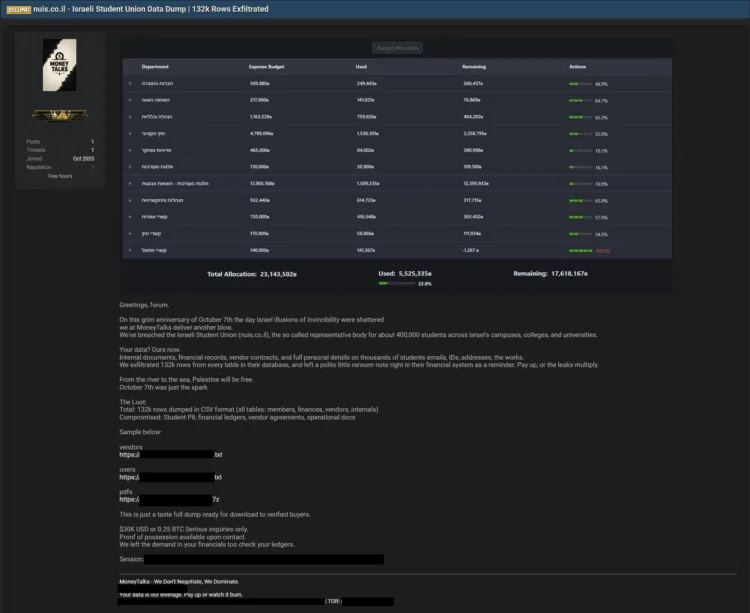
Task: Sort table by Used column header
Action: tap(361, 67)
